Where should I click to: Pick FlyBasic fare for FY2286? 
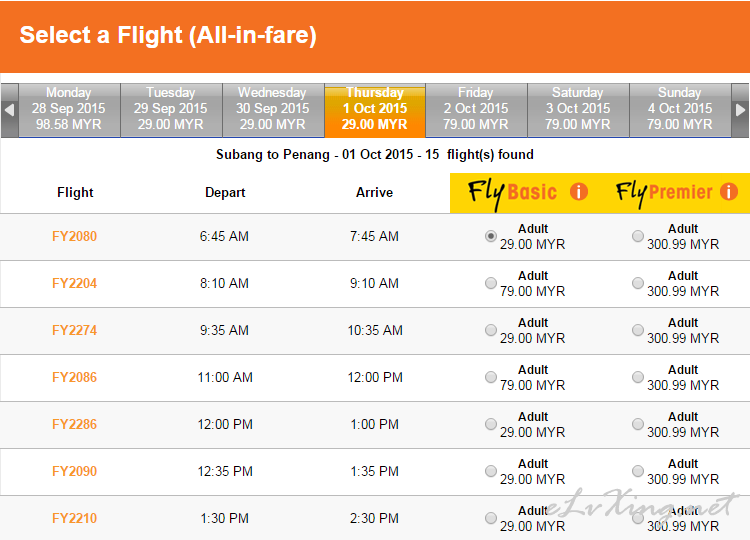click(x=491, y=424)
